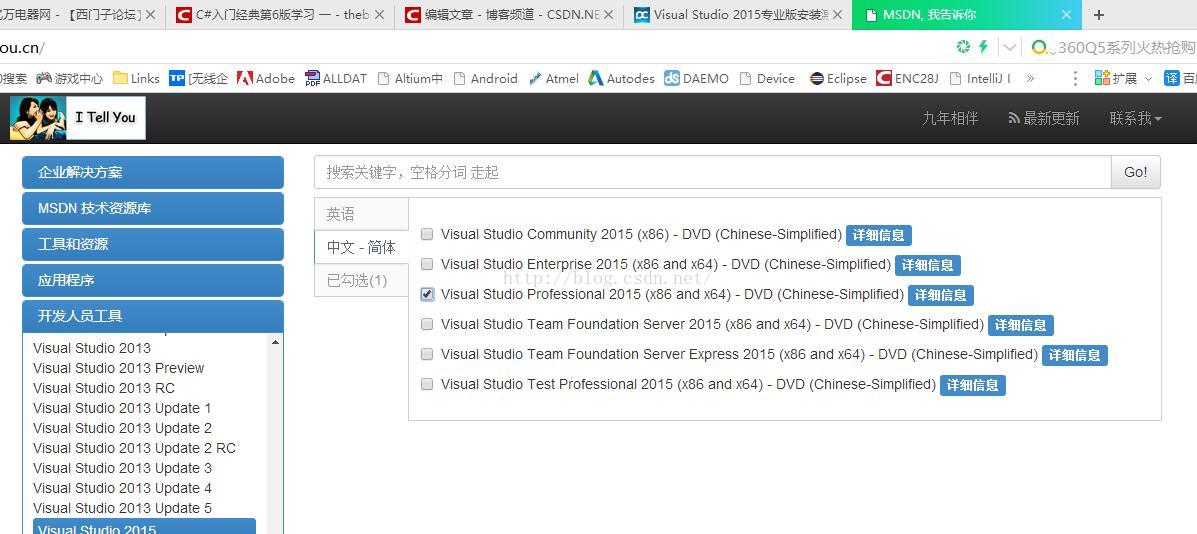1197x534 pixels.
Task: Open the 联系我 dropdown menu
Action: click(x=1135, y=118)
